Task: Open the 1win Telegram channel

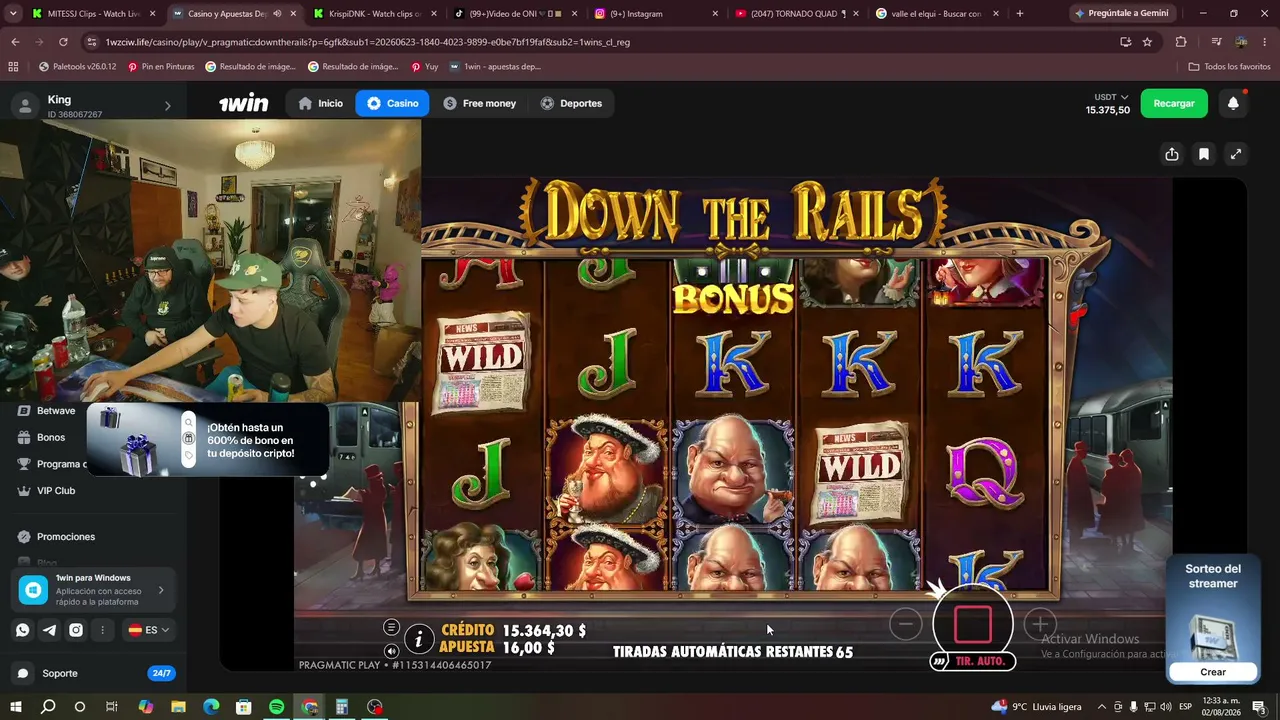Action: (49, 630)
